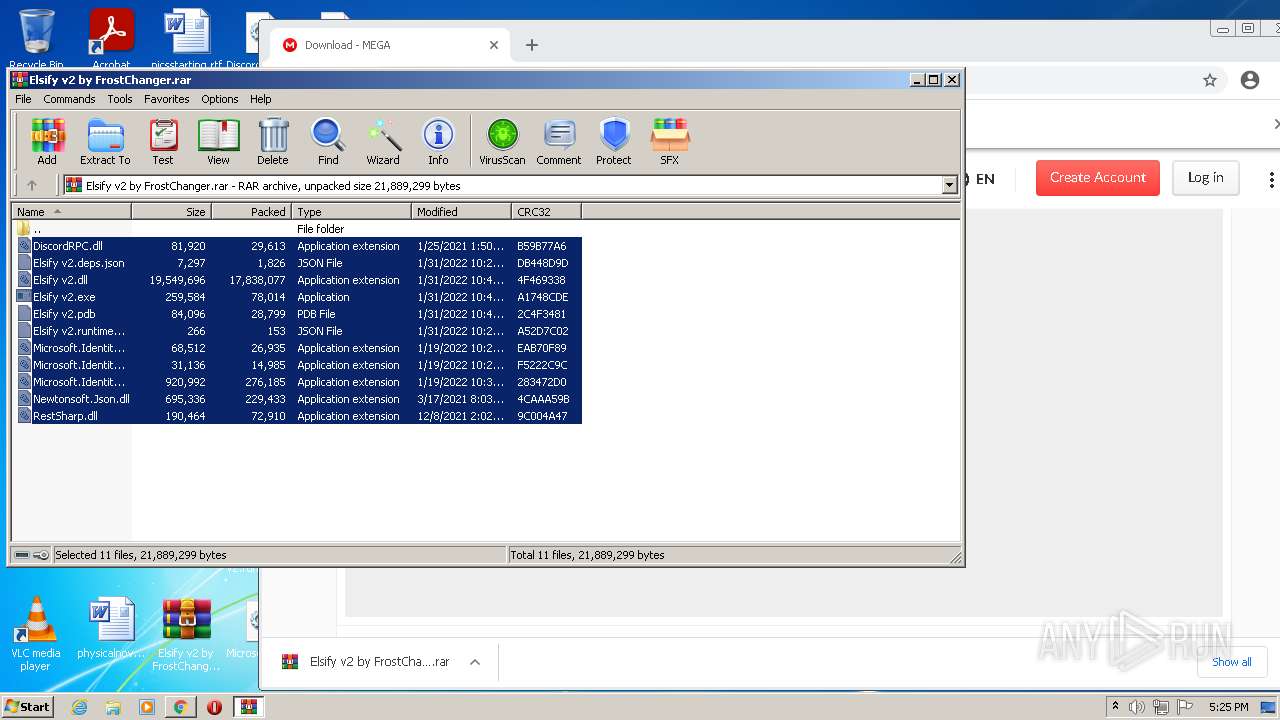1280x720 pixels.
Task: Open Chrome from the taskbar
Action: tap(180, 707)
